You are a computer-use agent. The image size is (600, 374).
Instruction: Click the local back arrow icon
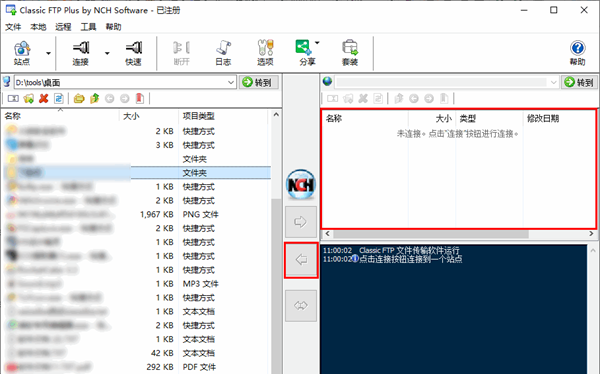click(109, 99)
